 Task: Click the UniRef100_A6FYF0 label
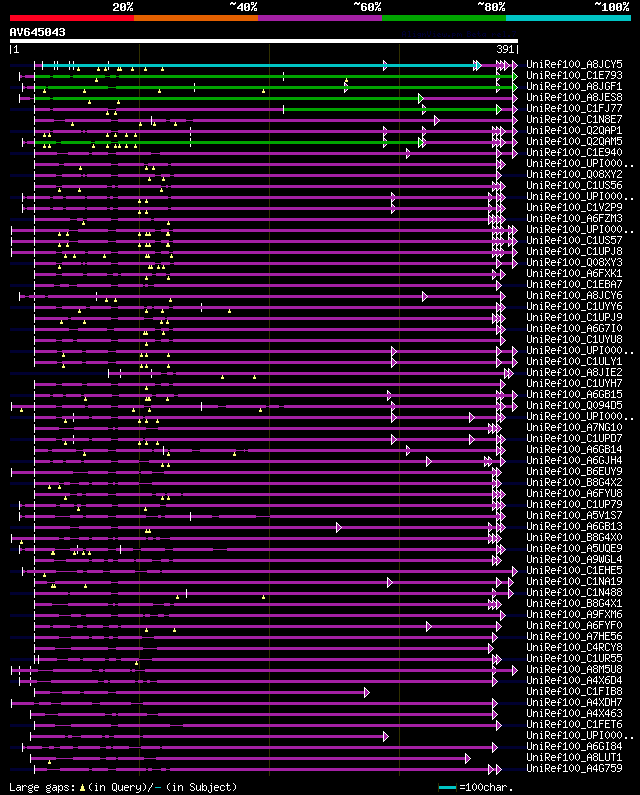click(574, 626)
